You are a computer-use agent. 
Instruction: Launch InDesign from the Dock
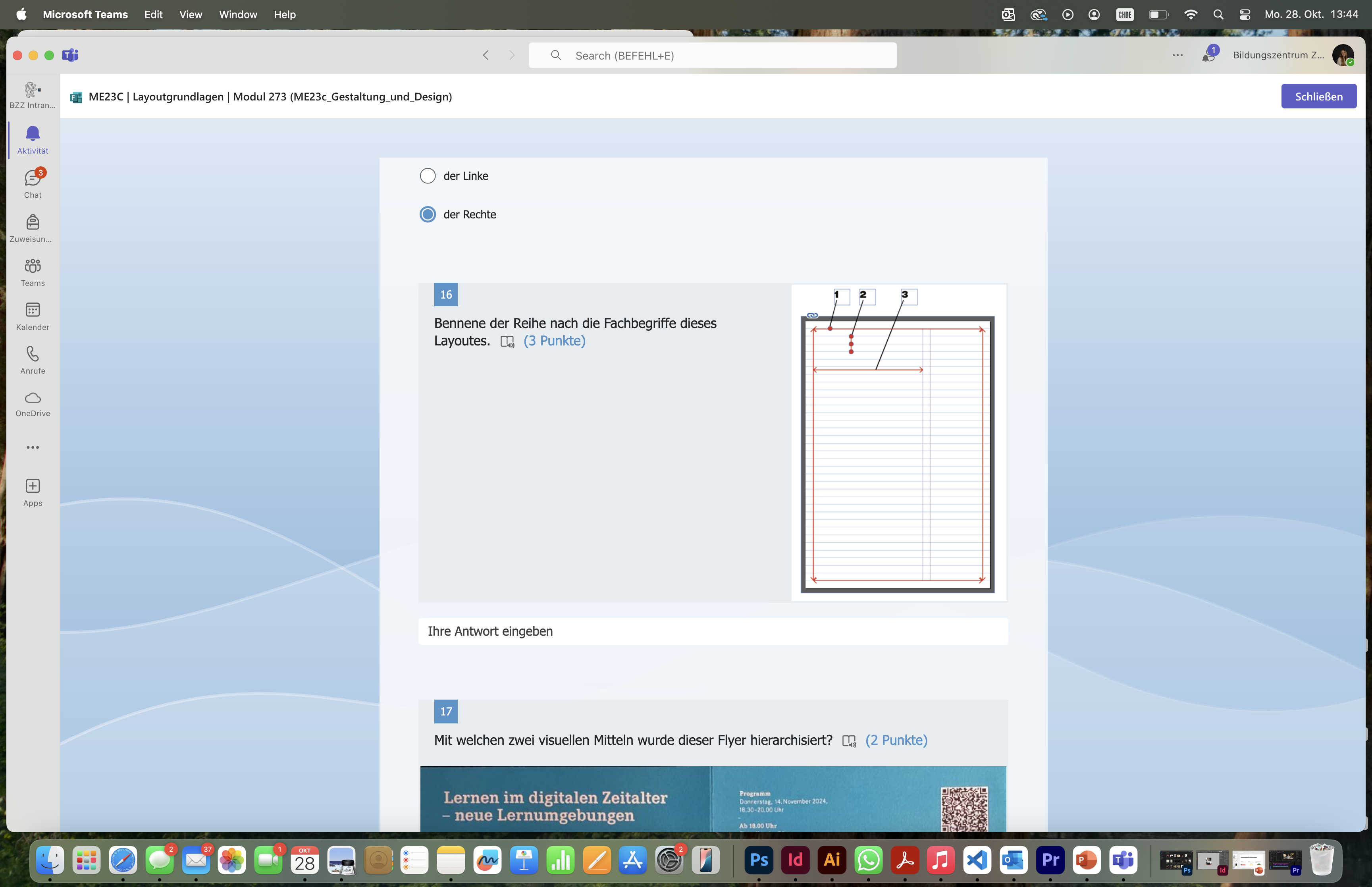click(795, 860)
